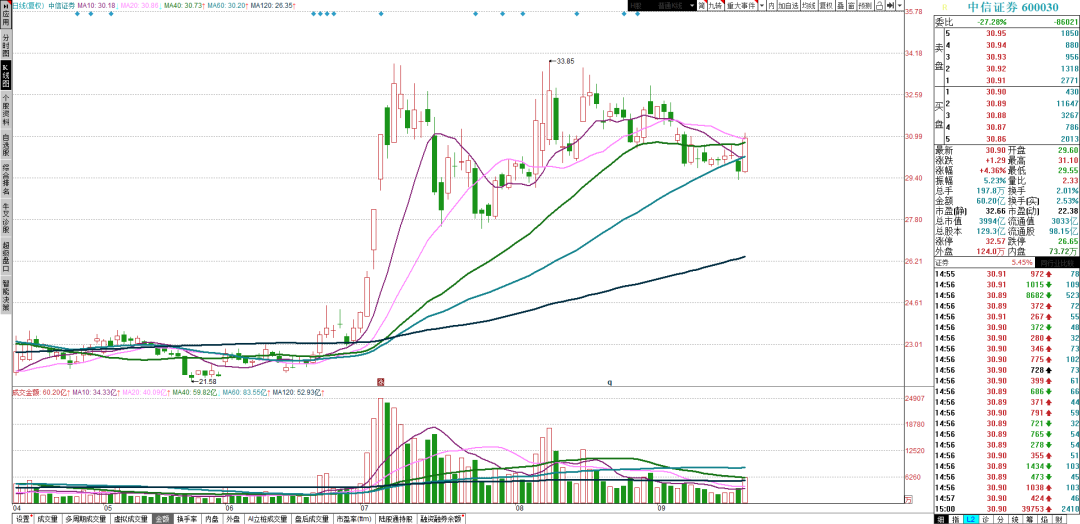Click the red event marker at chart bottom
The width and height of the screenshot is (1080, 524).
(x=379, y=381)
